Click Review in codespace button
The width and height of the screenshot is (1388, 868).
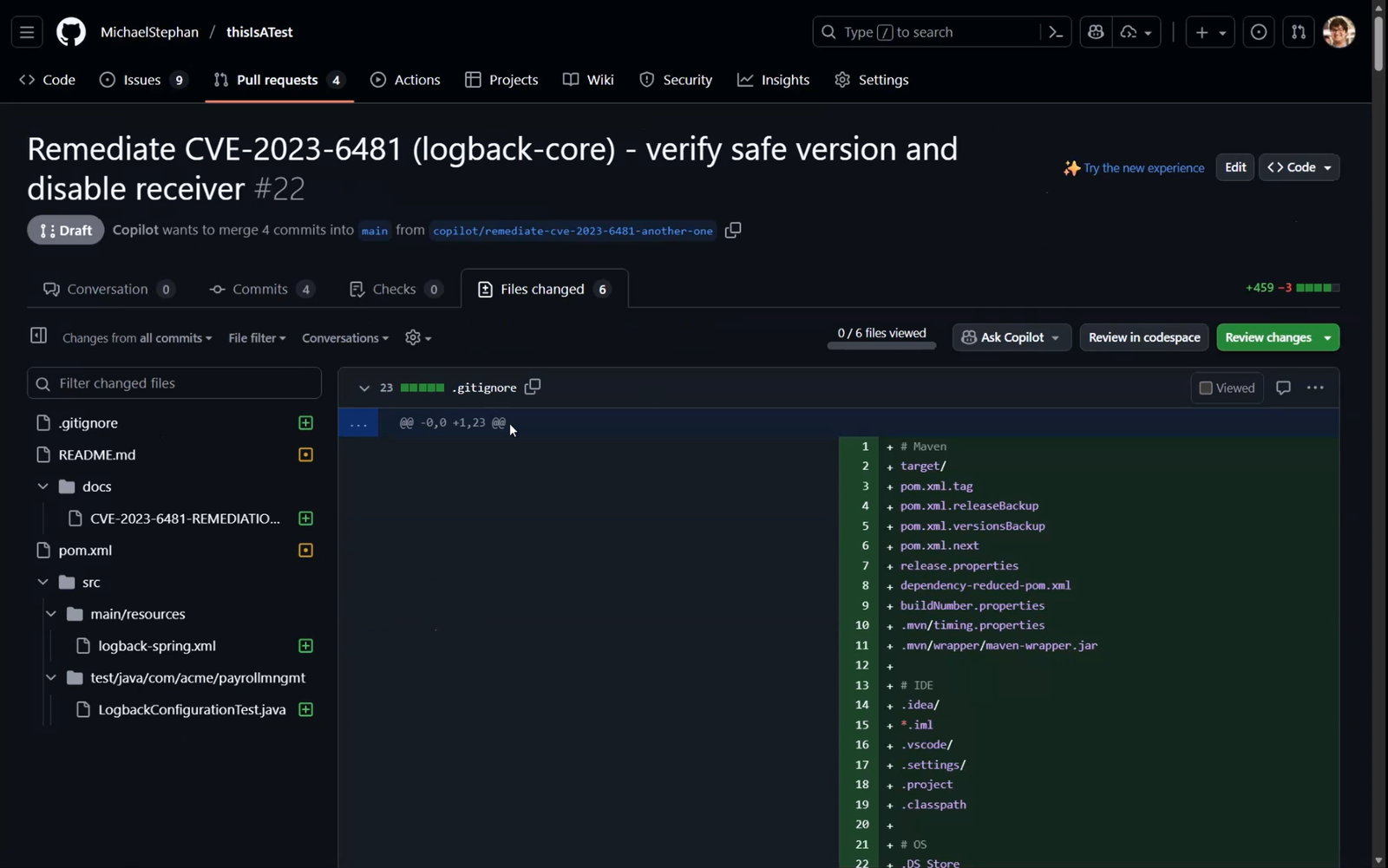coord(1144,337)
